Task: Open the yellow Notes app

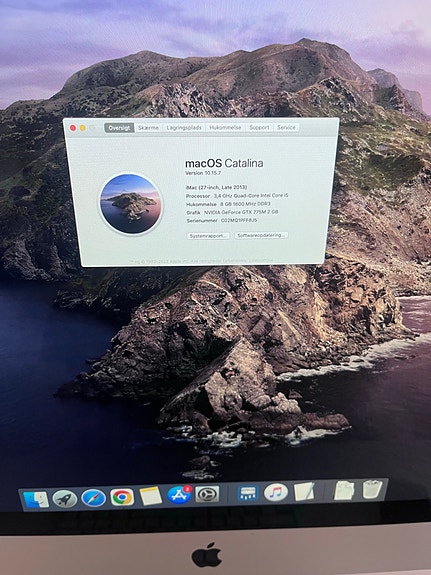Action: point(151,496)
